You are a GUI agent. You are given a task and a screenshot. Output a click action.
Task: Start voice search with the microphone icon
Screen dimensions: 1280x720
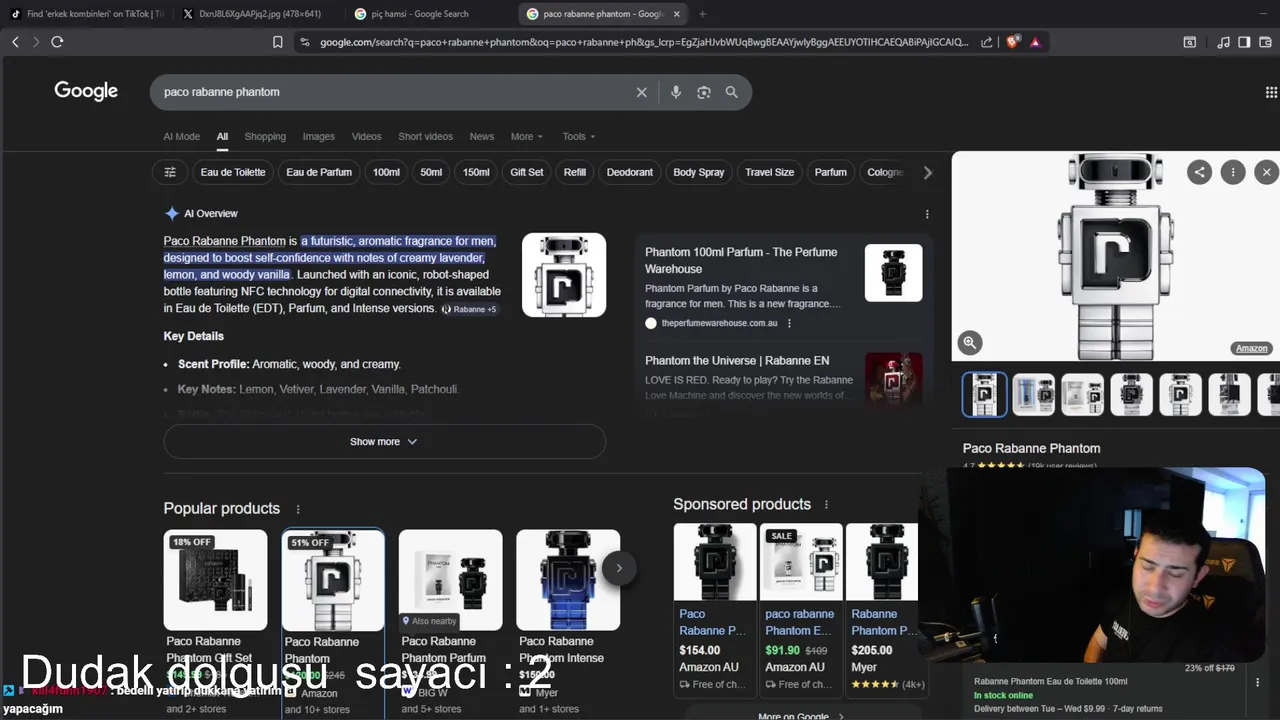pyautogui.click(x=676, y=92)
